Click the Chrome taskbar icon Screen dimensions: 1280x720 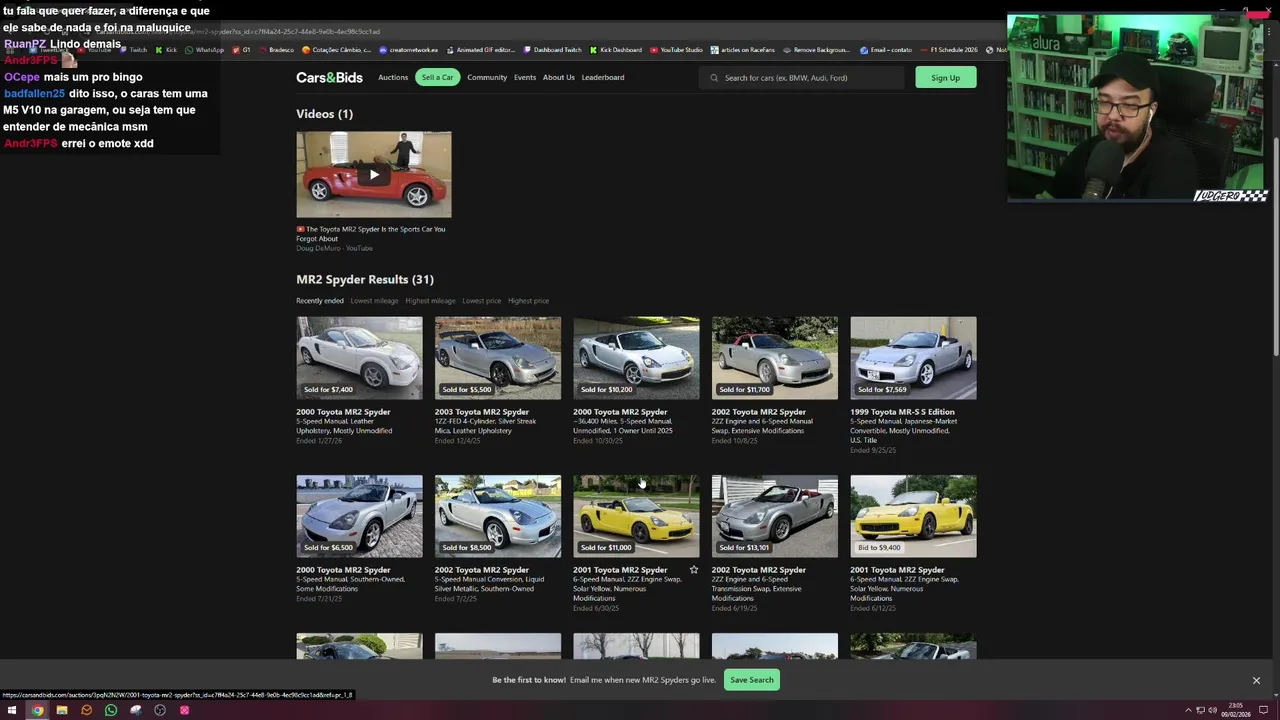(x=37, y=710)
